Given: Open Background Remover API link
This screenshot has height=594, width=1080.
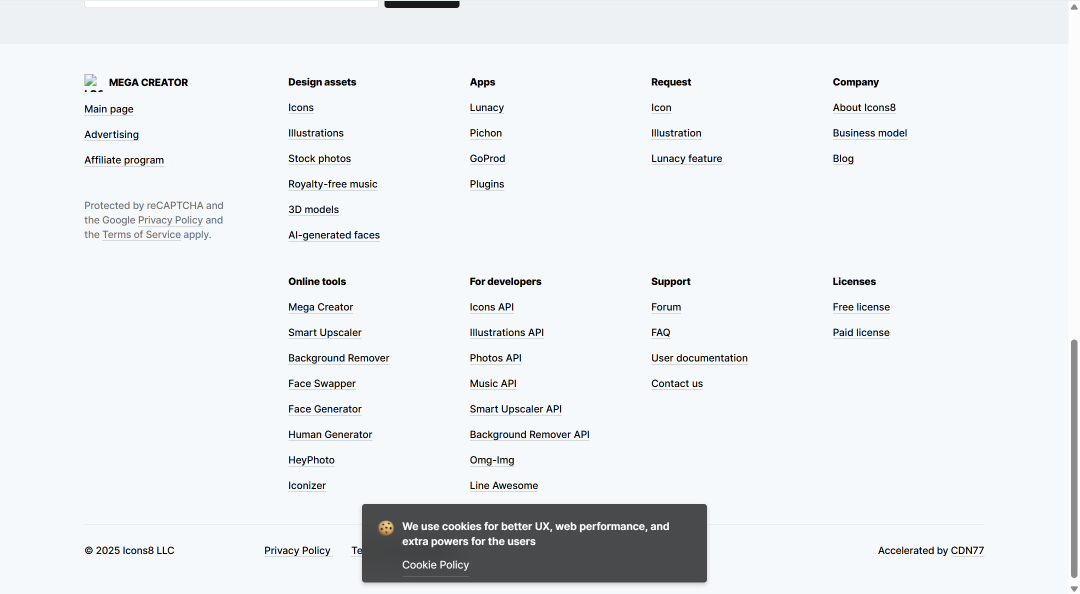Looking at the screenshot, I should click(530, 435).
